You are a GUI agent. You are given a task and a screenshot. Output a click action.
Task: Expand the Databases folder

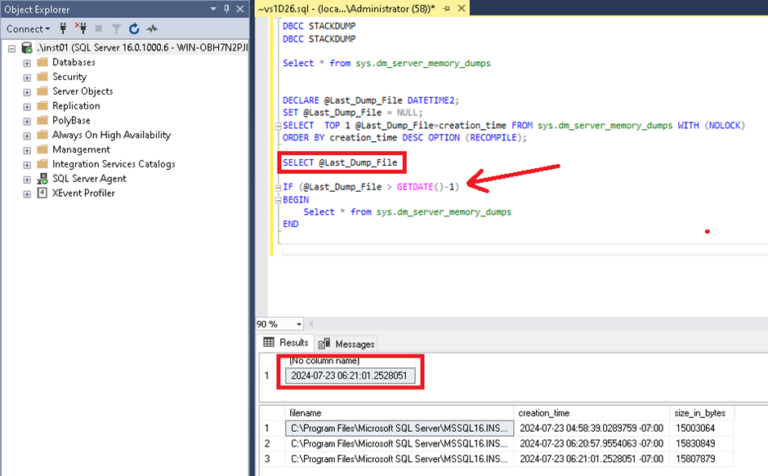tap(27, 62)
